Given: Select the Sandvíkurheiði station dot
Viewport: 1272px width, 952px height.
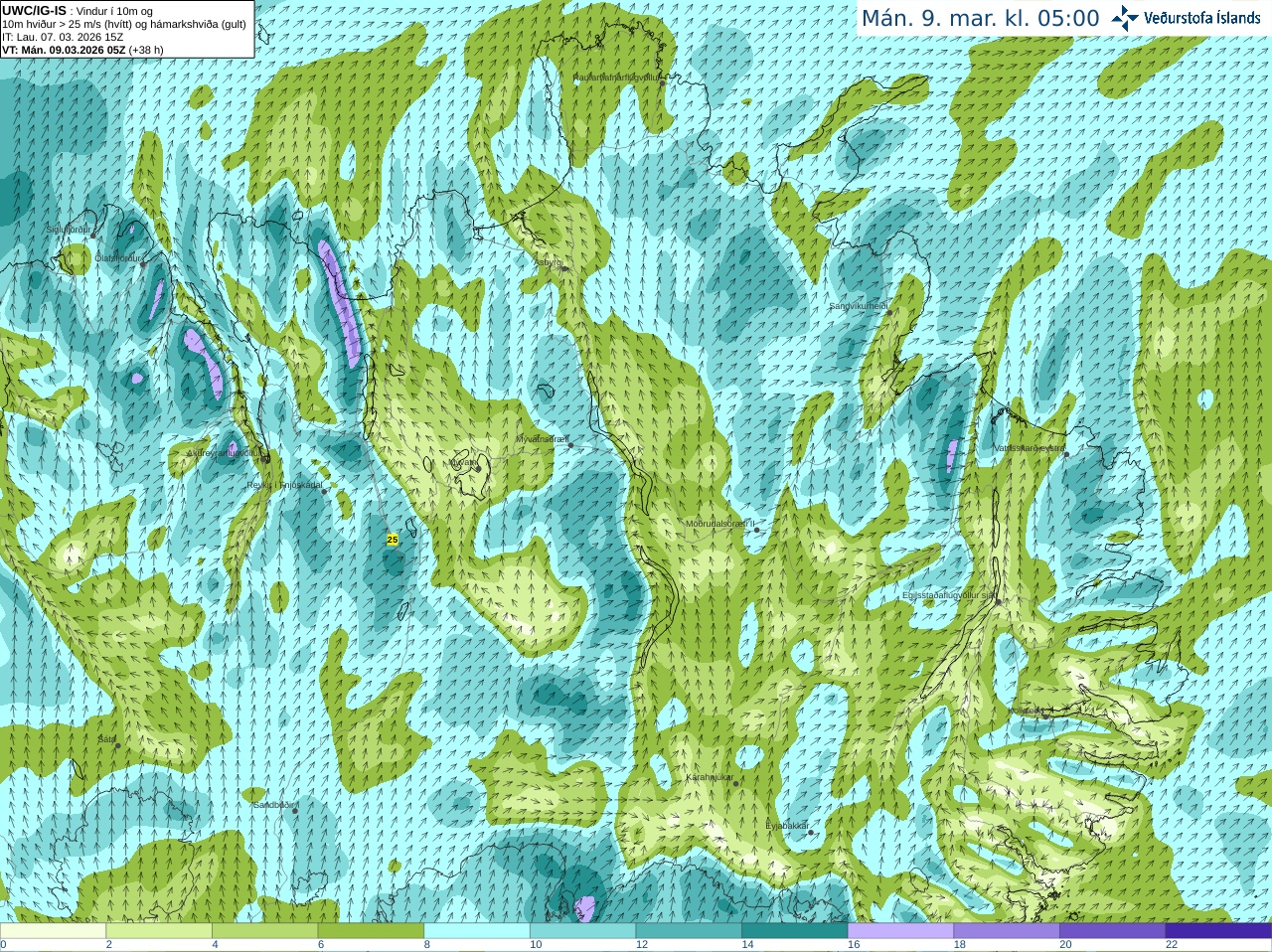Looking at the screenshot, I should (x=889, y=312).
